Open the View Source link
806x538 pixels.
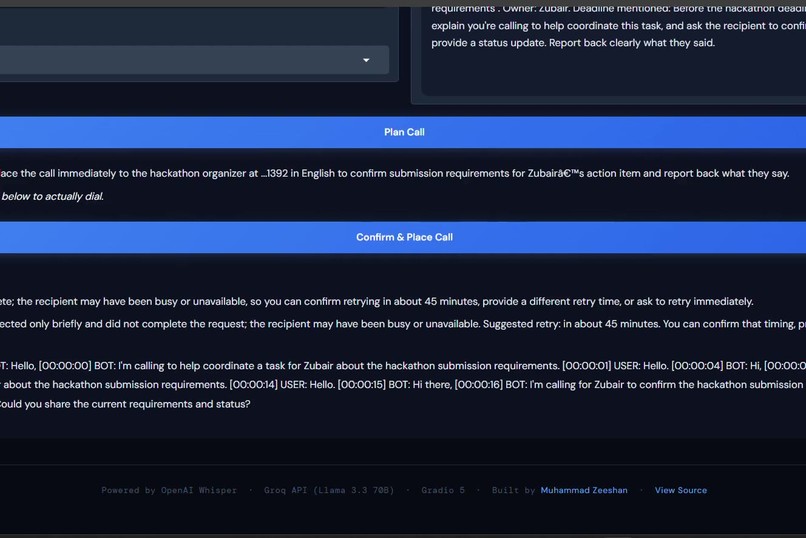pos(681,490)
